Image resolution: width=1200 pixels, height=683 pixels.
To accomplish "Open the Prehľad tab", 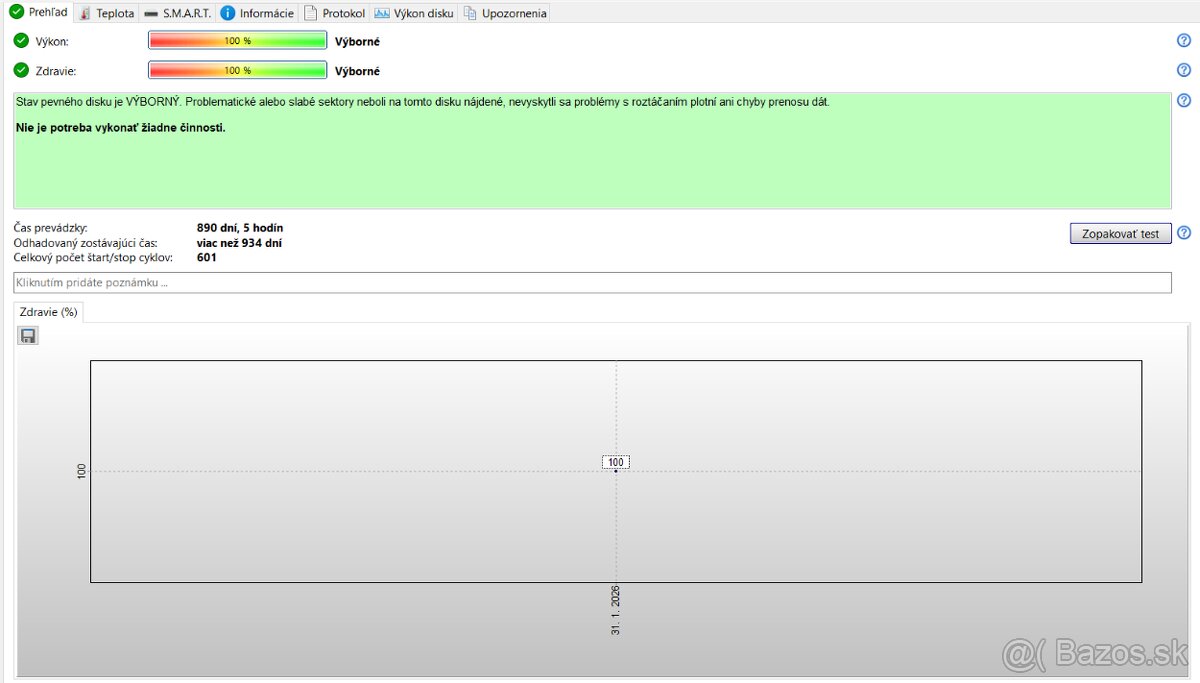I will [x=39, y=12].
